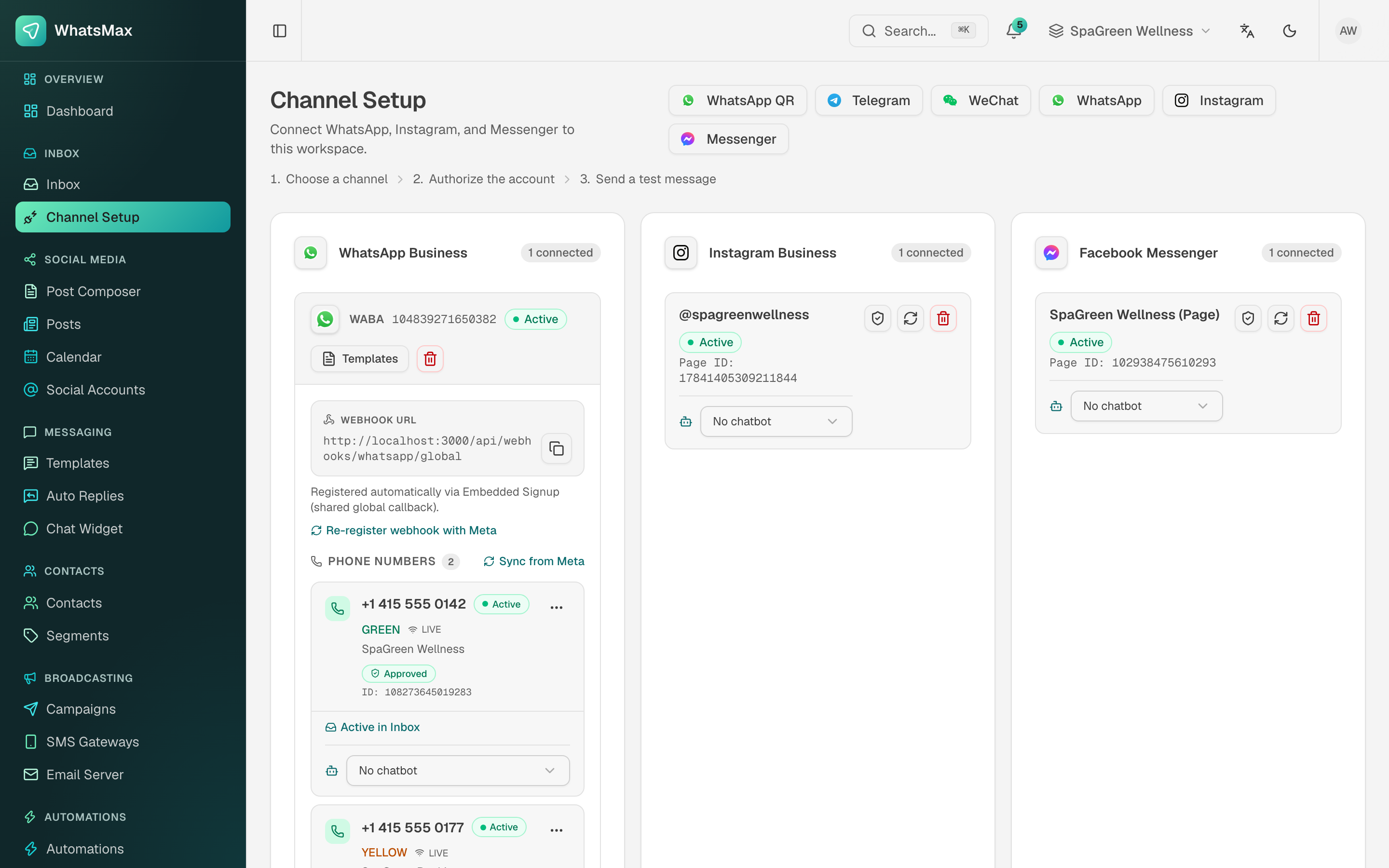Click WABA ID 104839271650382
The height and width of the screenshot is (868, 1389).
pyautogui.click(x=444, y=319)
